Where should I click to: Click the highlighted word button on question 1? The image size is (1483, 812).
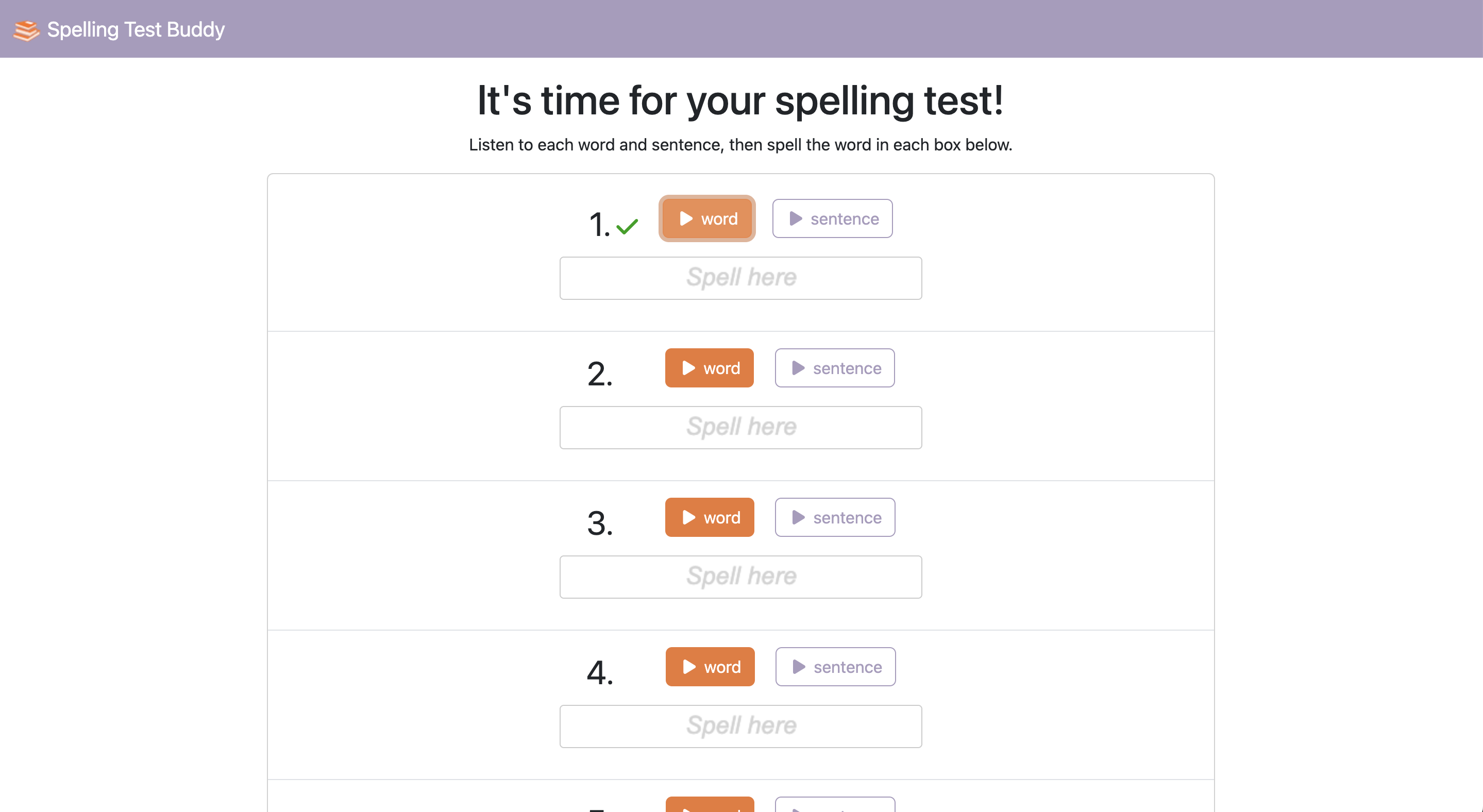coord(707,218)
